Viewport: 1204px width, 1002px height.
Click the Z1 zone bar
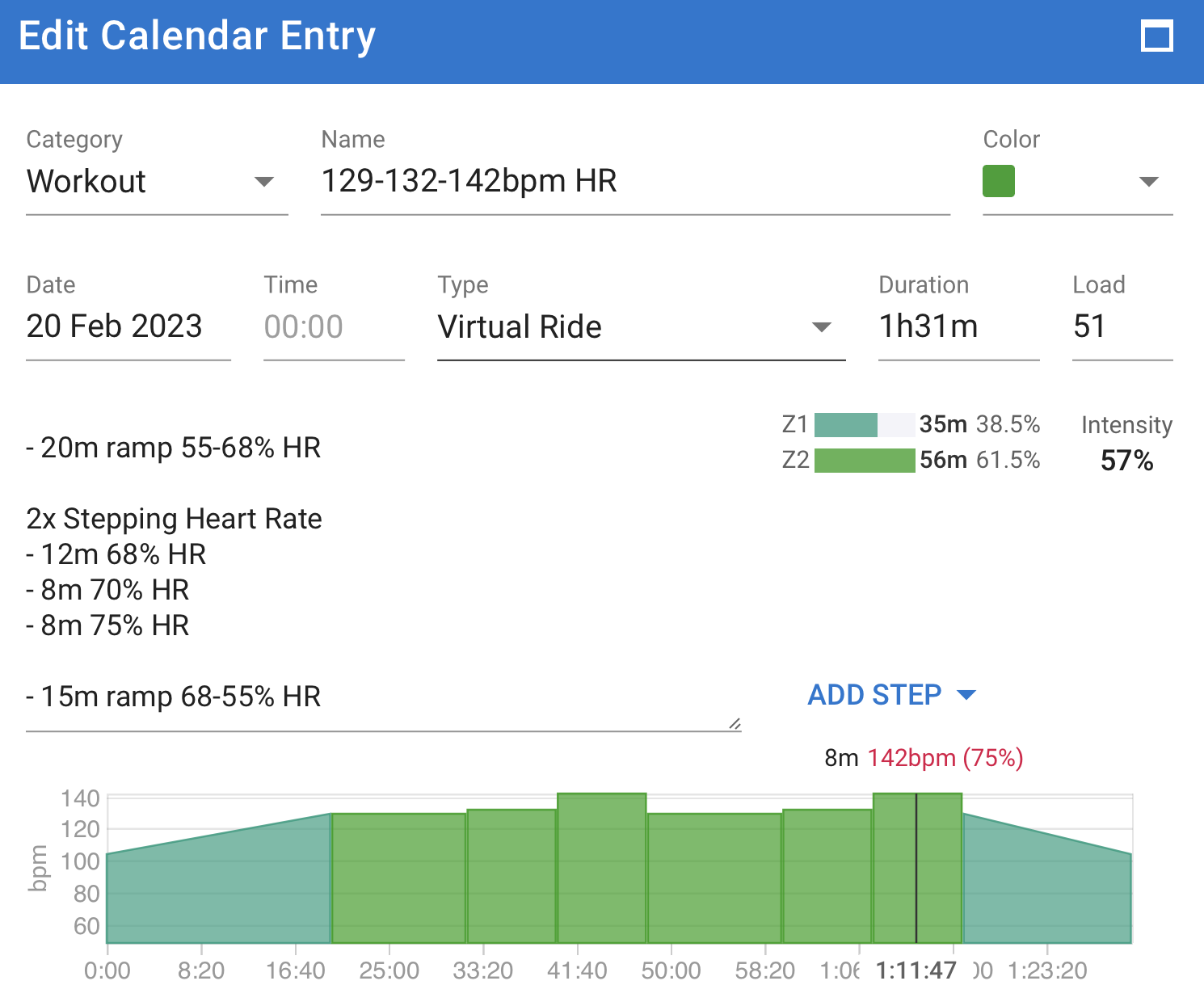point(864,425)
